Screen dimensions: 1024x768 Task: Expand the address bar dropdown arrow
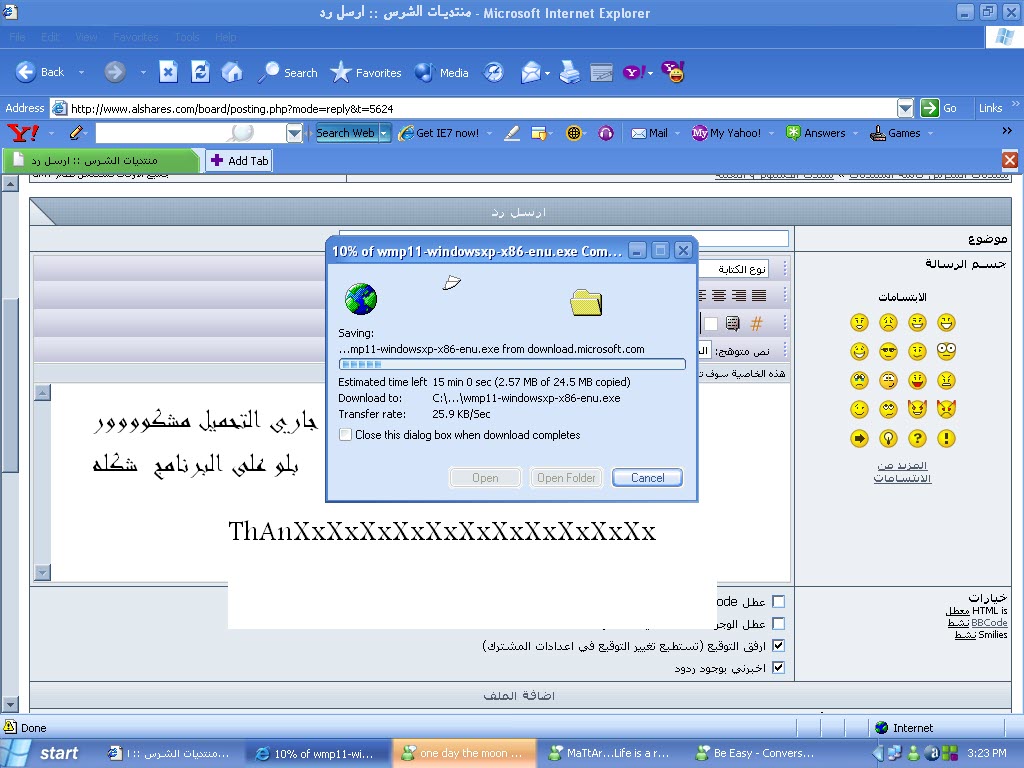click(905, 108)
